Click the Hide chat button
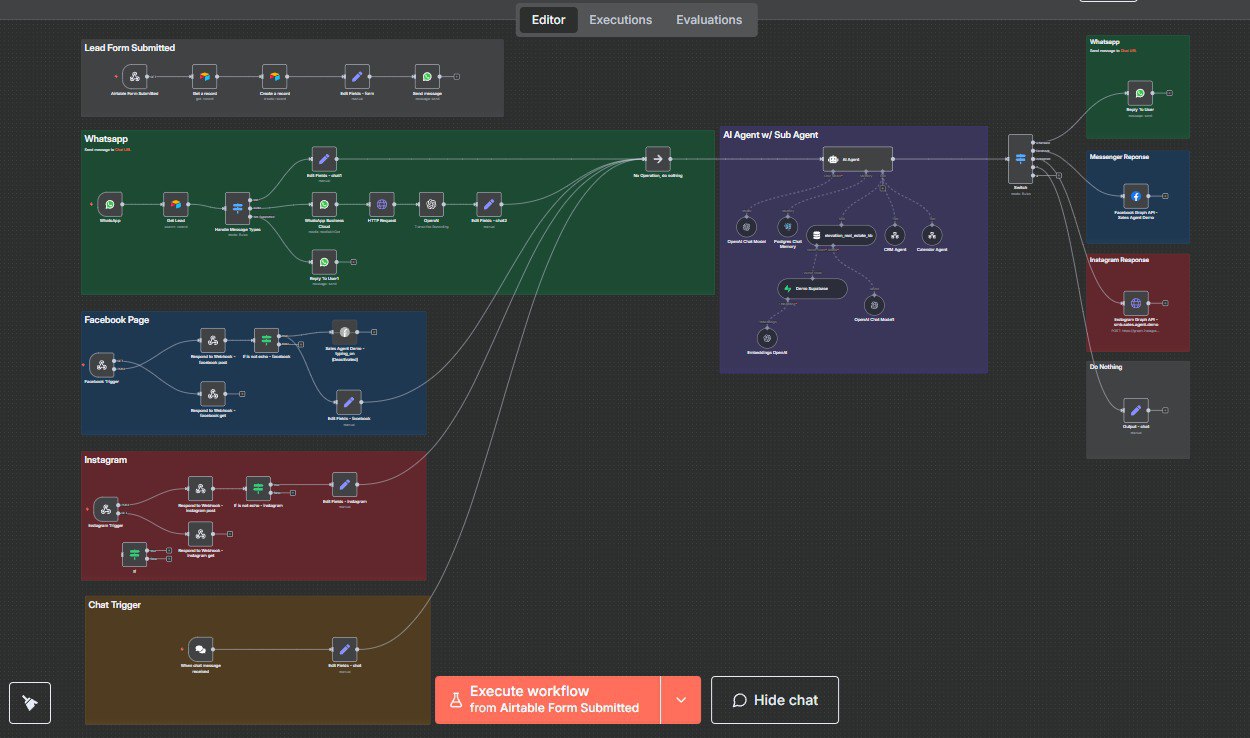The image size is (1250, 738). (x=775, y=700)
